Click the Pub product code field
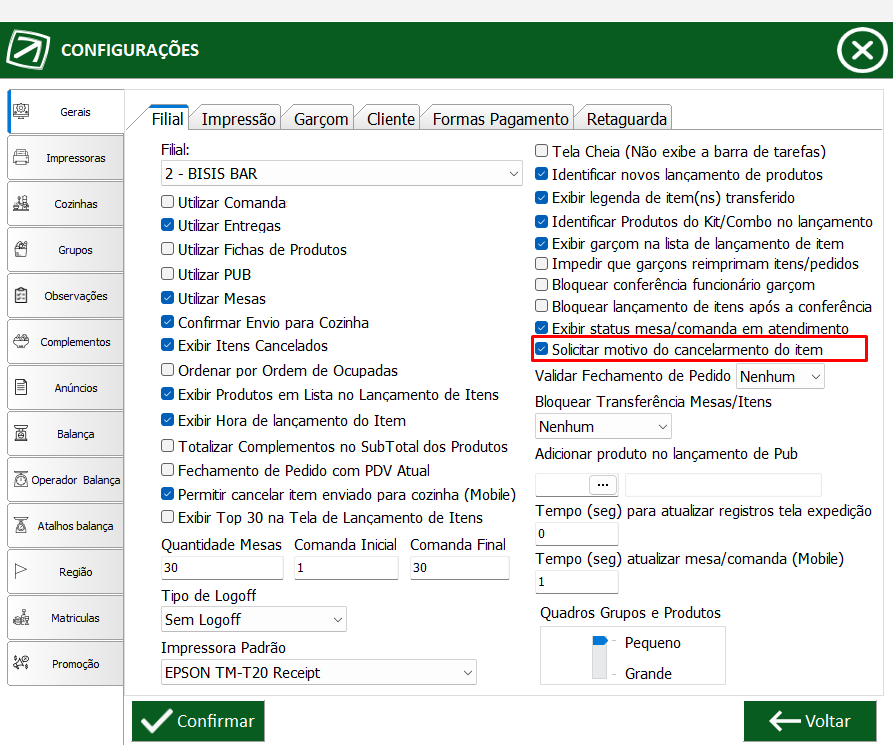Screen dimensions: 893x751 pos(562,485)
